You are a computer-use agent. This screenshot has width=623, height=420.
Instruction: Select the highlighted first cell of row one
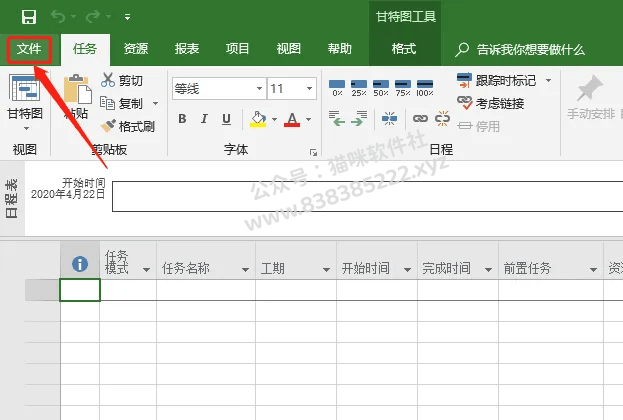pos(80,290)
